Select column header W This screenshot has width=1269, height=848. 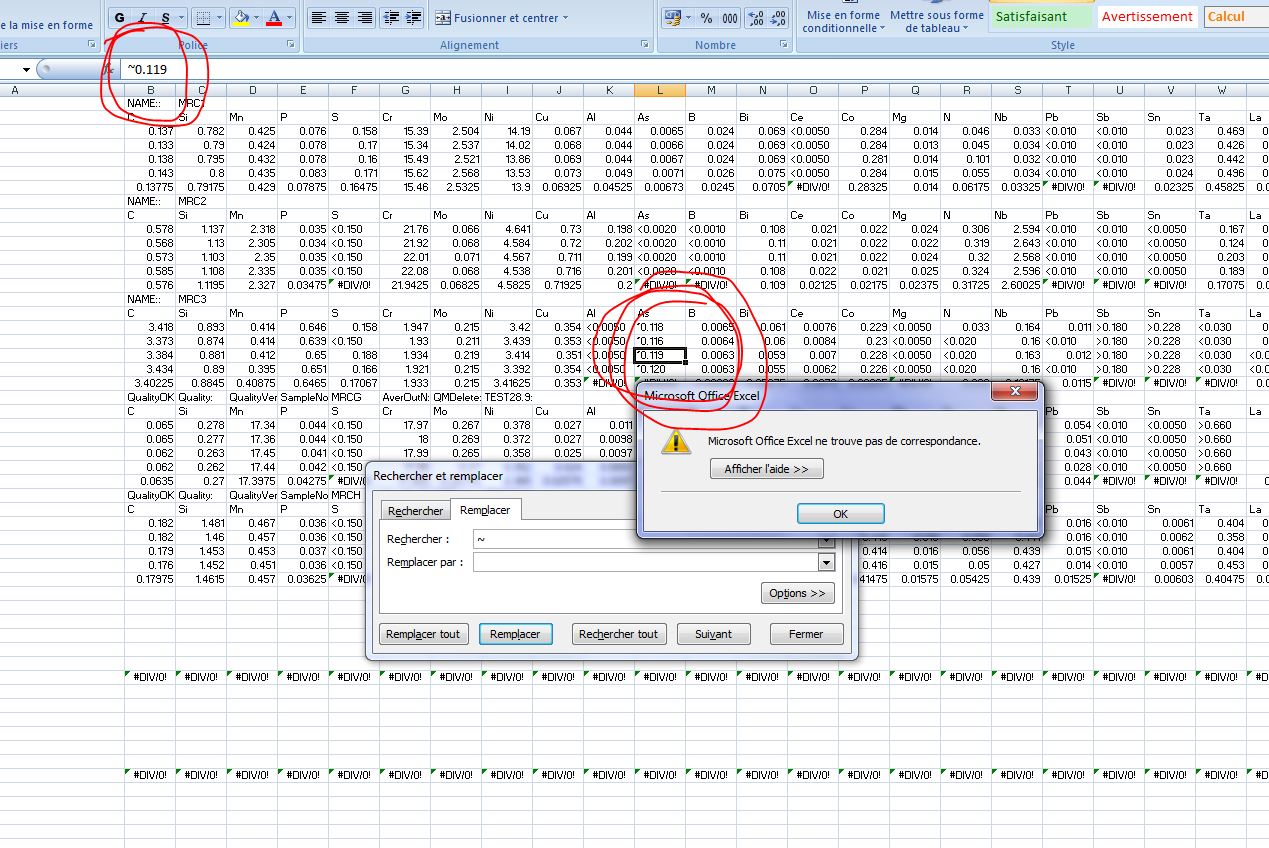(x=1222, y=90)
